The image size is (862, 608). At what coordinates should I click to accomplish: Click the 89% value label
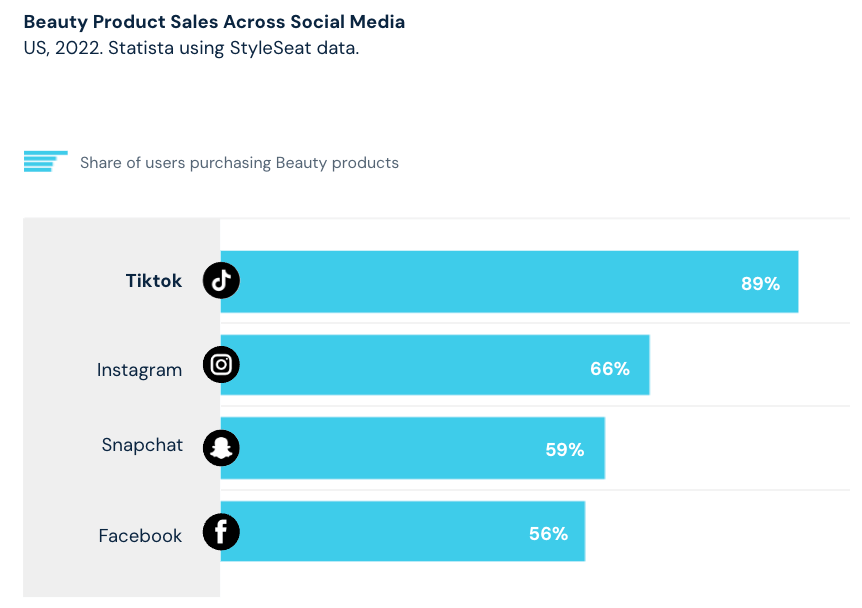click(760, 284)
